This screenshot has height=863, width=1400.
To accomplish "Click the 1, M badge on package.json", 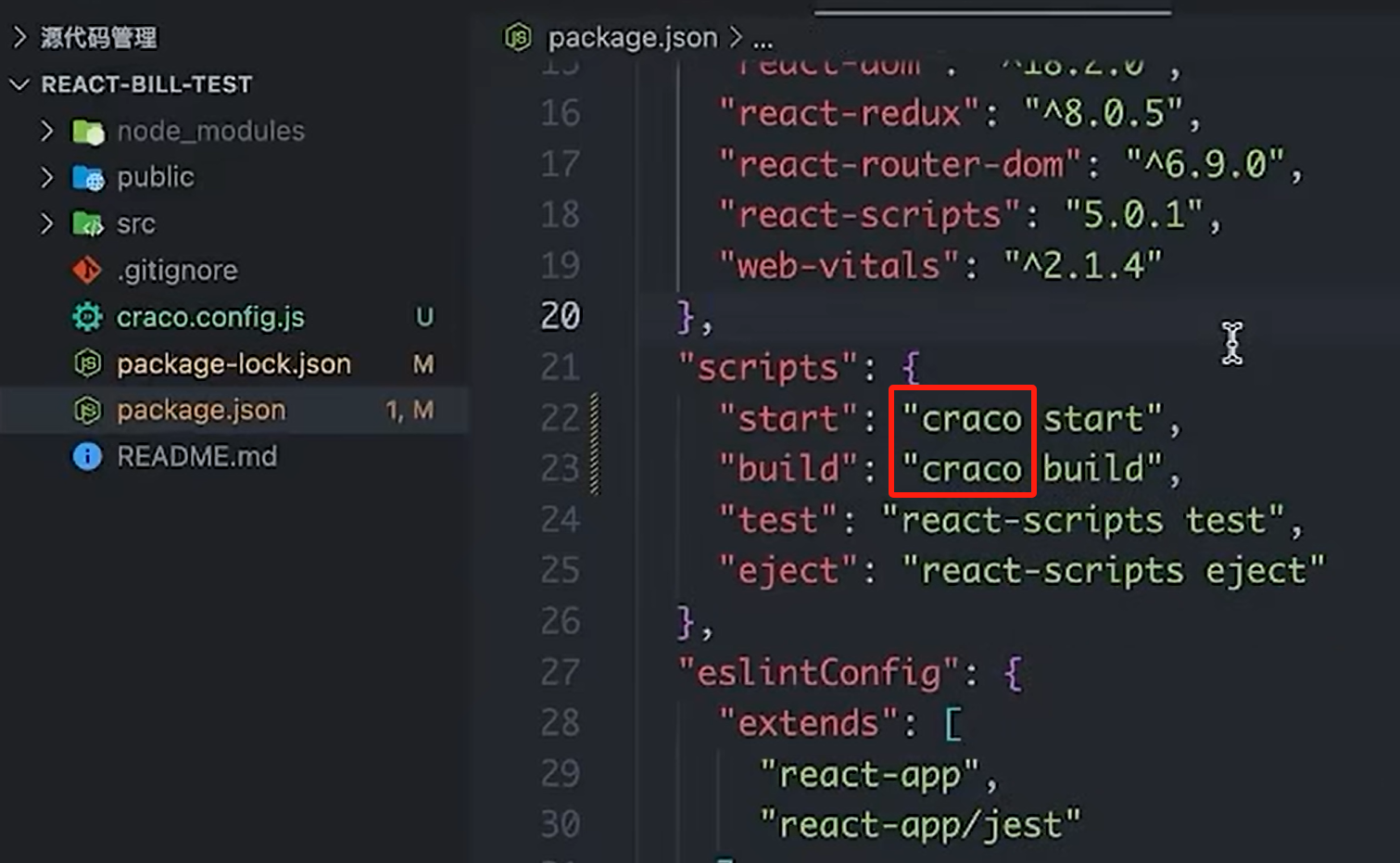I will pos(410,409).
